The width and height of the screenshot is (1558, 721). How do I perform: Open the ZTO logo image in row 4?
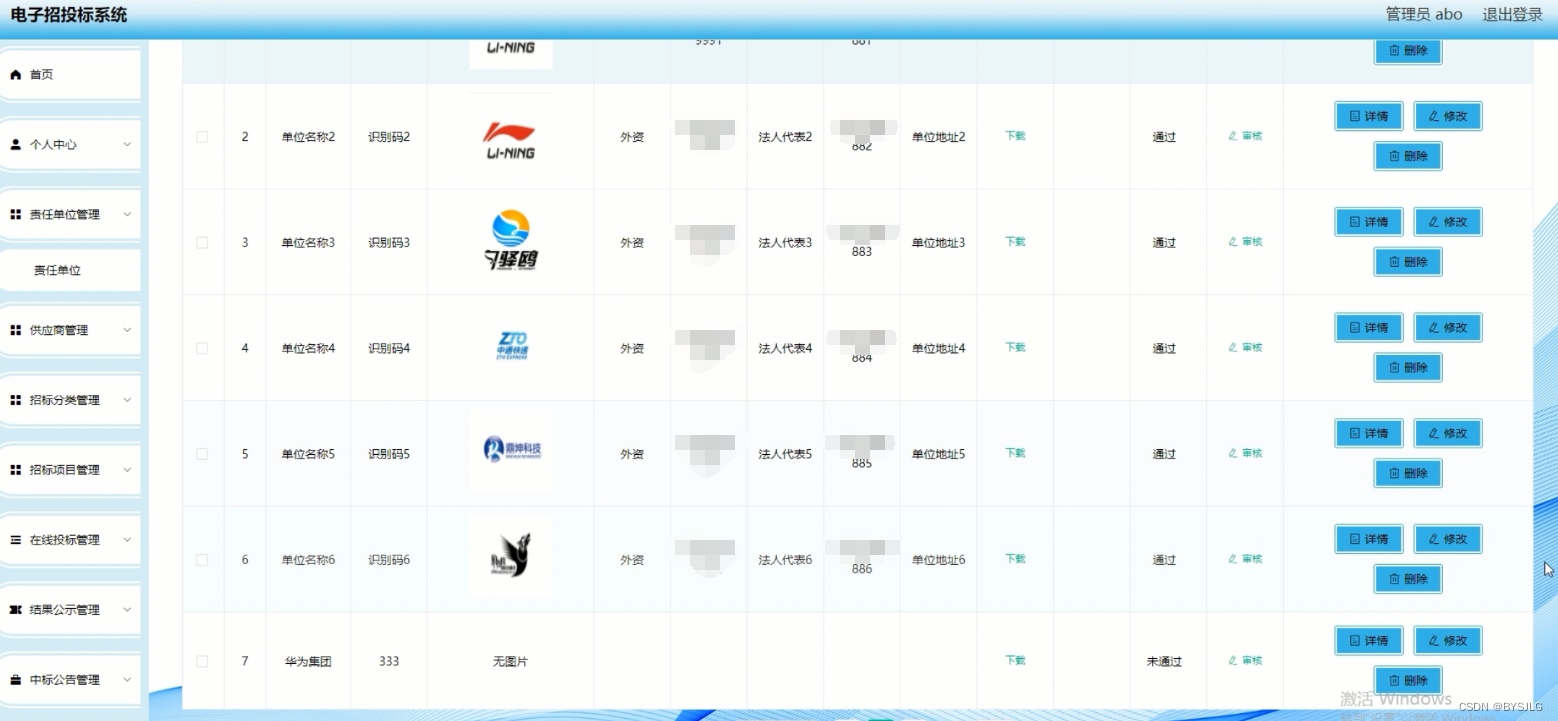click(512, 346)
